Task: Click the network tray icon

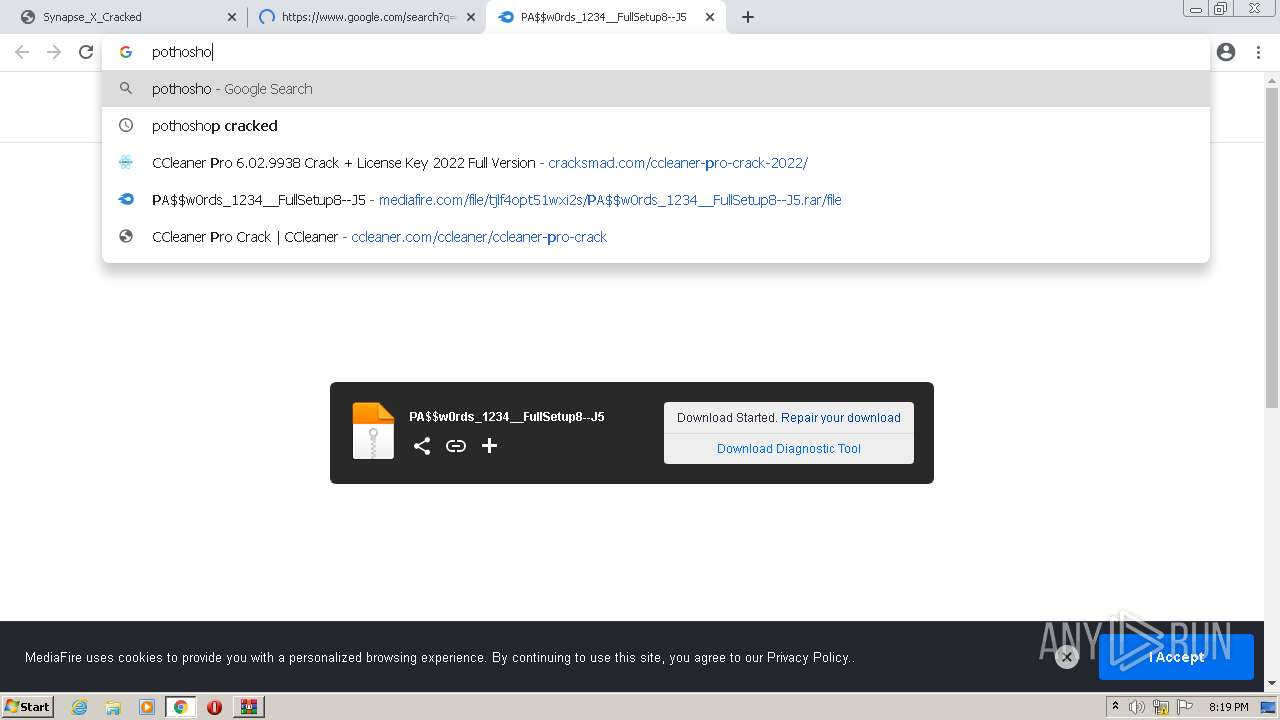Action: pos(1161,707)
